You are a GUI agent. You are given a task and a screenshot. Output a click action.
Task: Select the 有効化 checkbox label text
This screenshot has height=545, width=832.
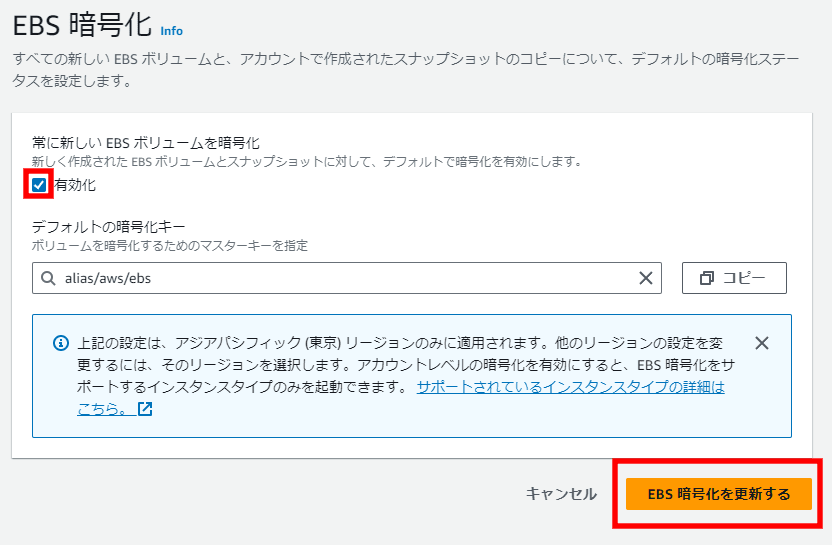click(x=75, y=185)
